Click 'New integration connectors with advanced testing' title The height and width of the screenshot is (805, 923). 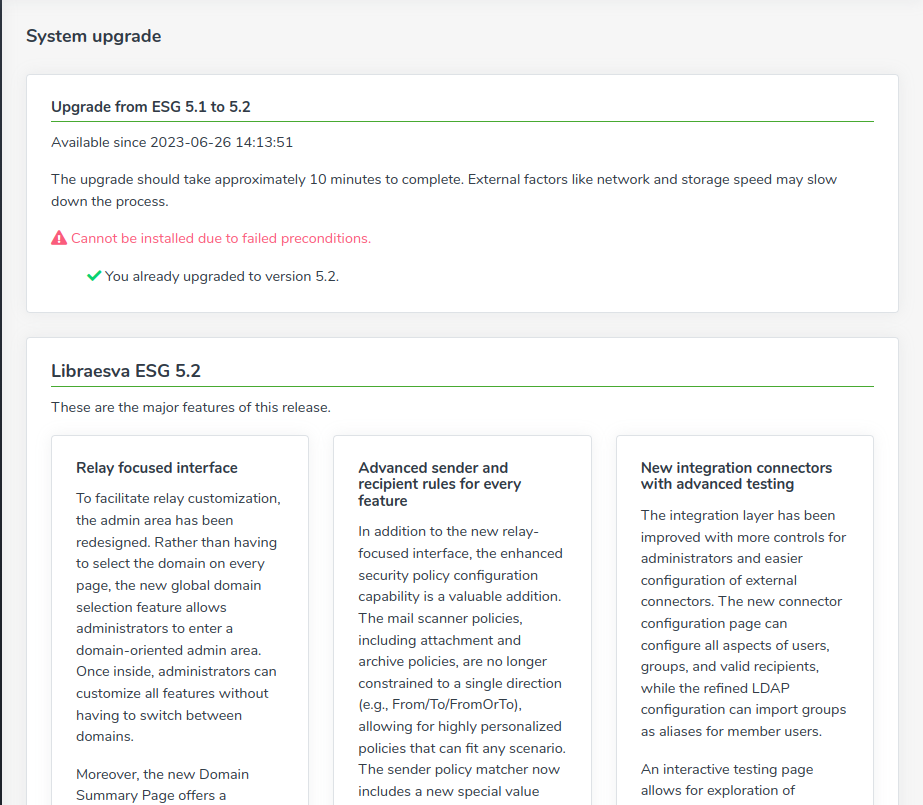pos(736,475)
